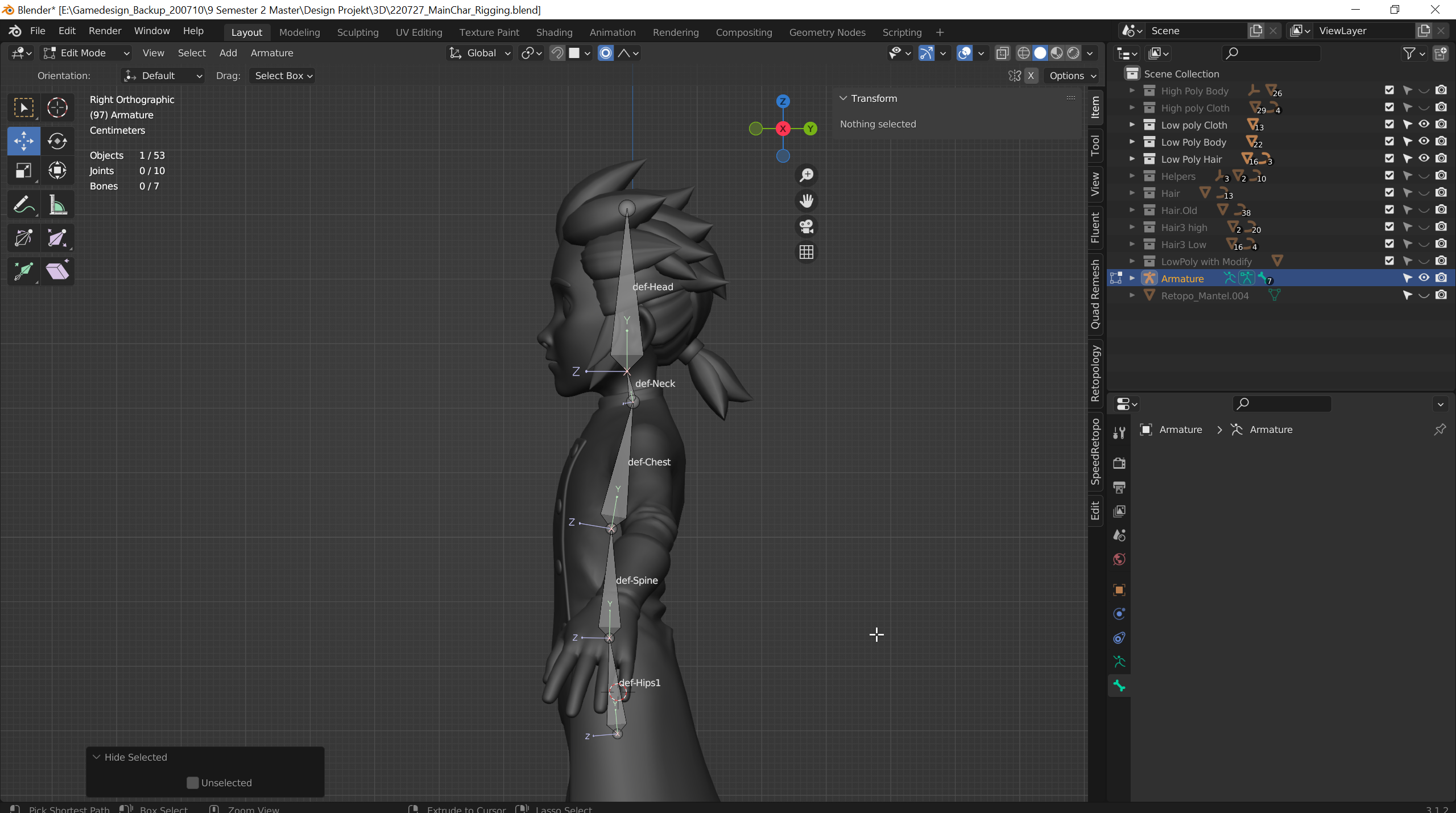Toggle visibility of Low Poly Hair layer
The height and width of the screenshot is (813, 1456).
(x=1423, y=159)
